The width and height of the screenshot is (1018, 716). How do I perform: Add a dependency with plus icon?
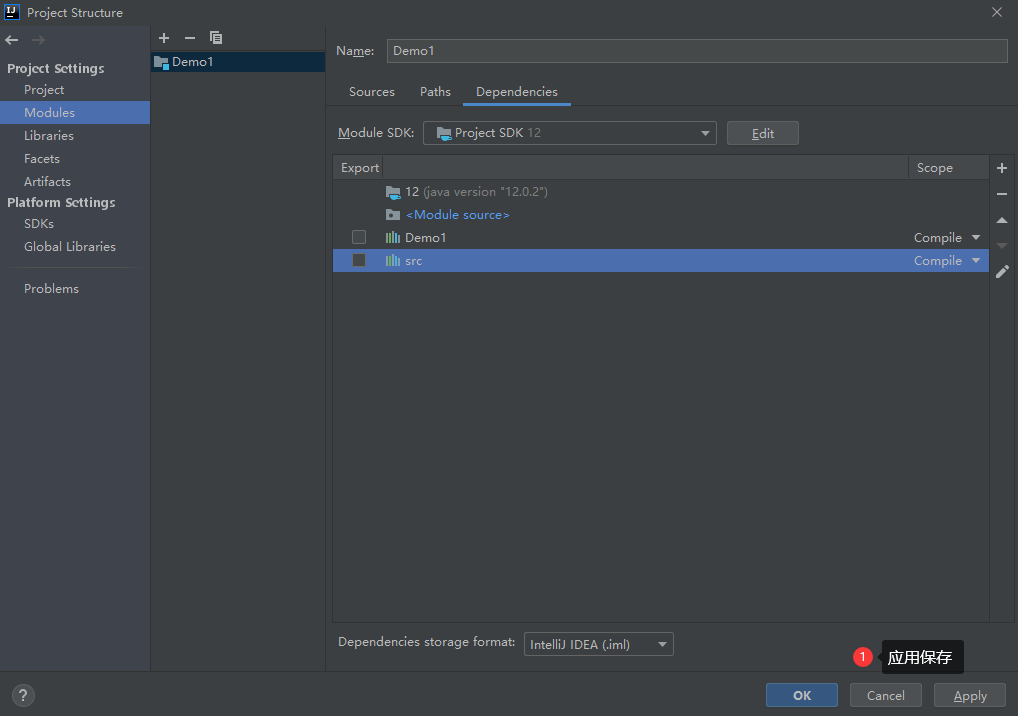(x=1002, y=168)
